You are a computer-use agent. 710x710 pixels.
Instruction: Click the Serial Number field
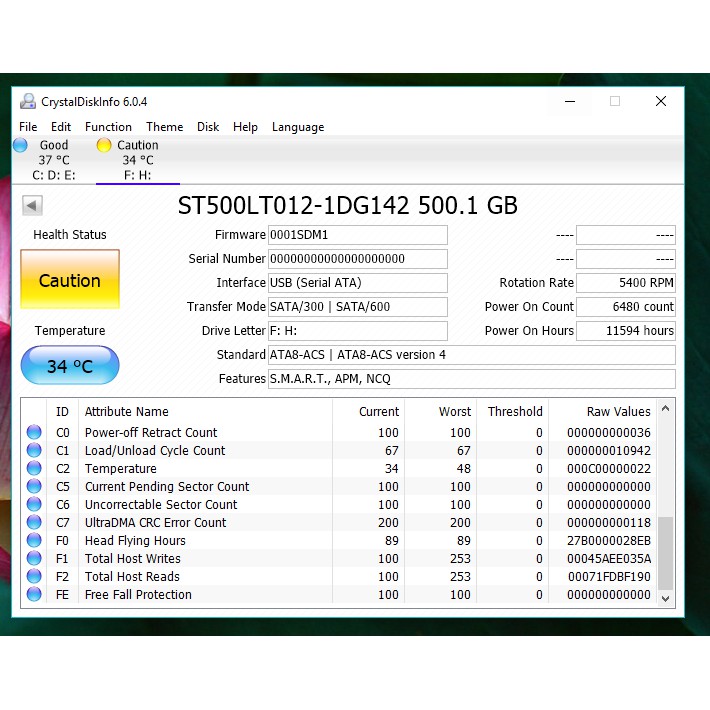[357, 259]
